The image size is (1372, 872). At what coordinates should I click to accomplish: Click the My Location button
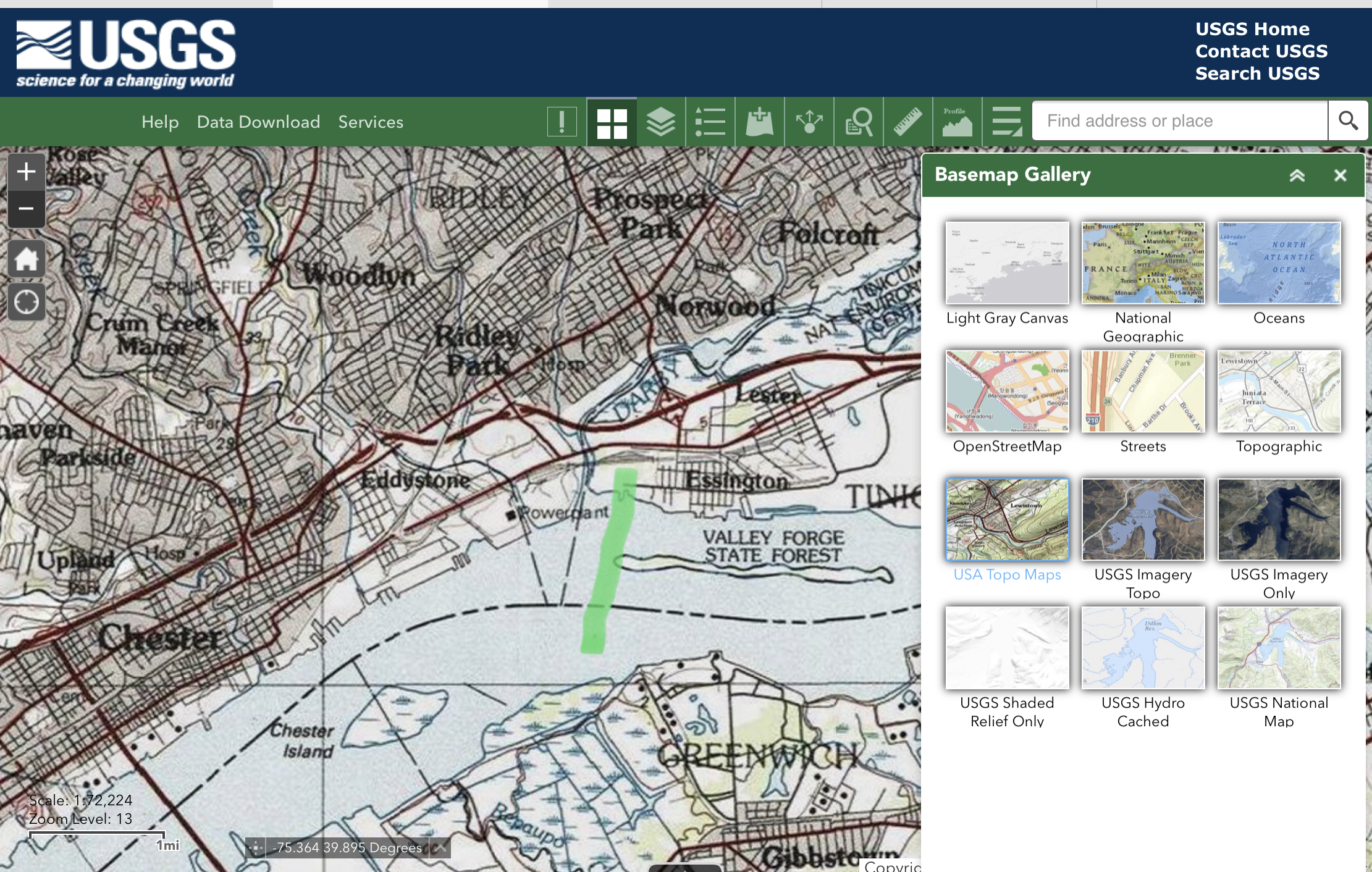(26, 302)
